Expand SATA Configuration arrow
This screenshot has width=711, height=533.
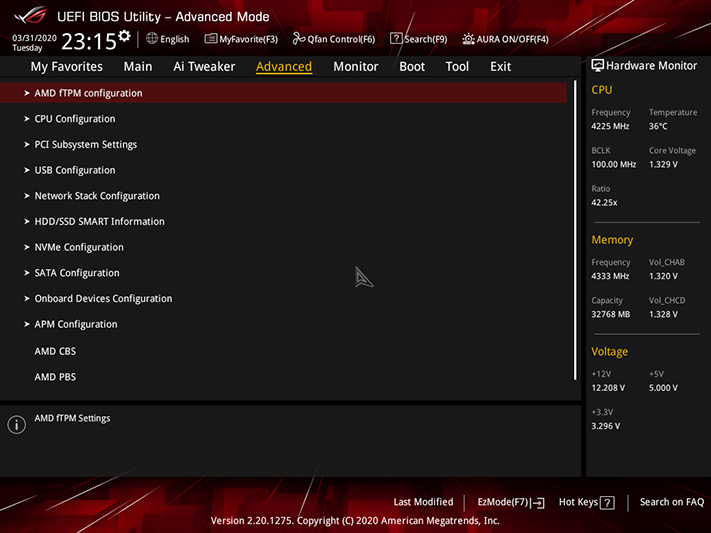tap(27, 273)
